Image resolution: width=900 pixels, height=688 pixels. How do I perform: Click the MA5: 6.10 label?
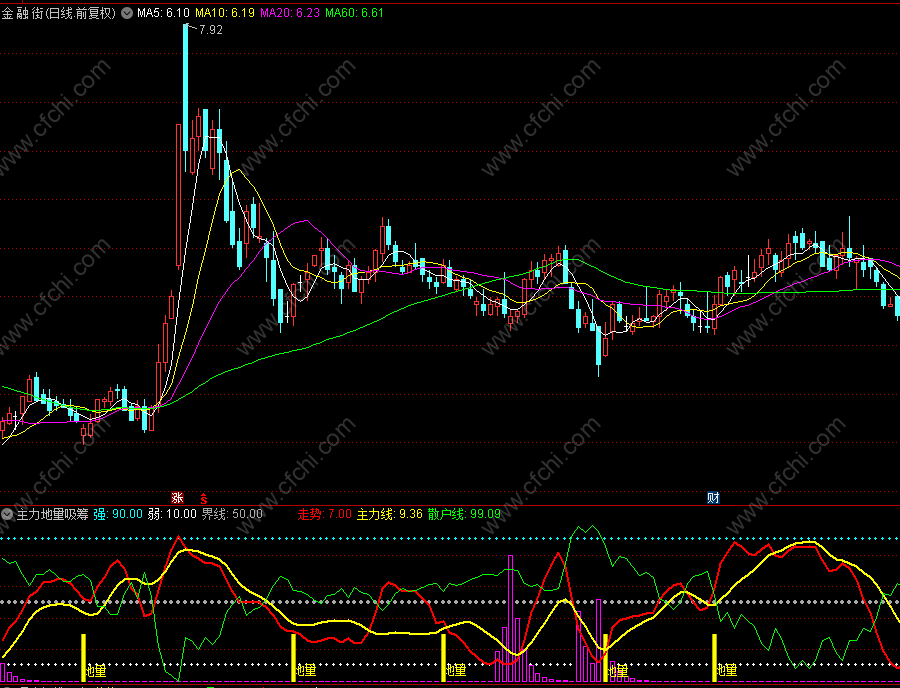click(164, 13)
